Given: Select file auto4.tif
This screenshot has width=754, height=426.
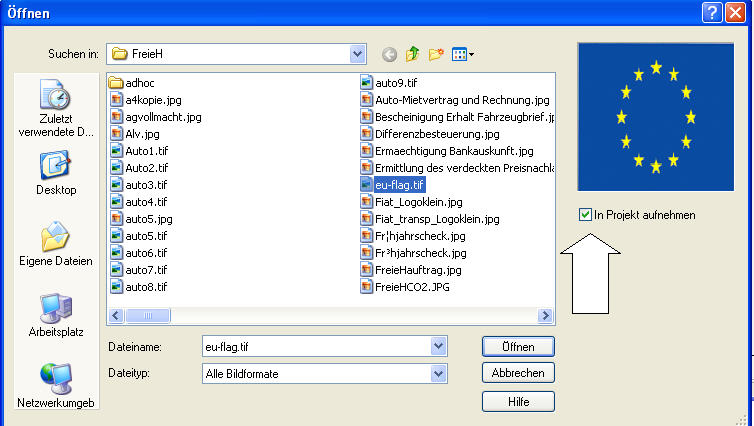Looking at the screenshot, I should point(139,202).
